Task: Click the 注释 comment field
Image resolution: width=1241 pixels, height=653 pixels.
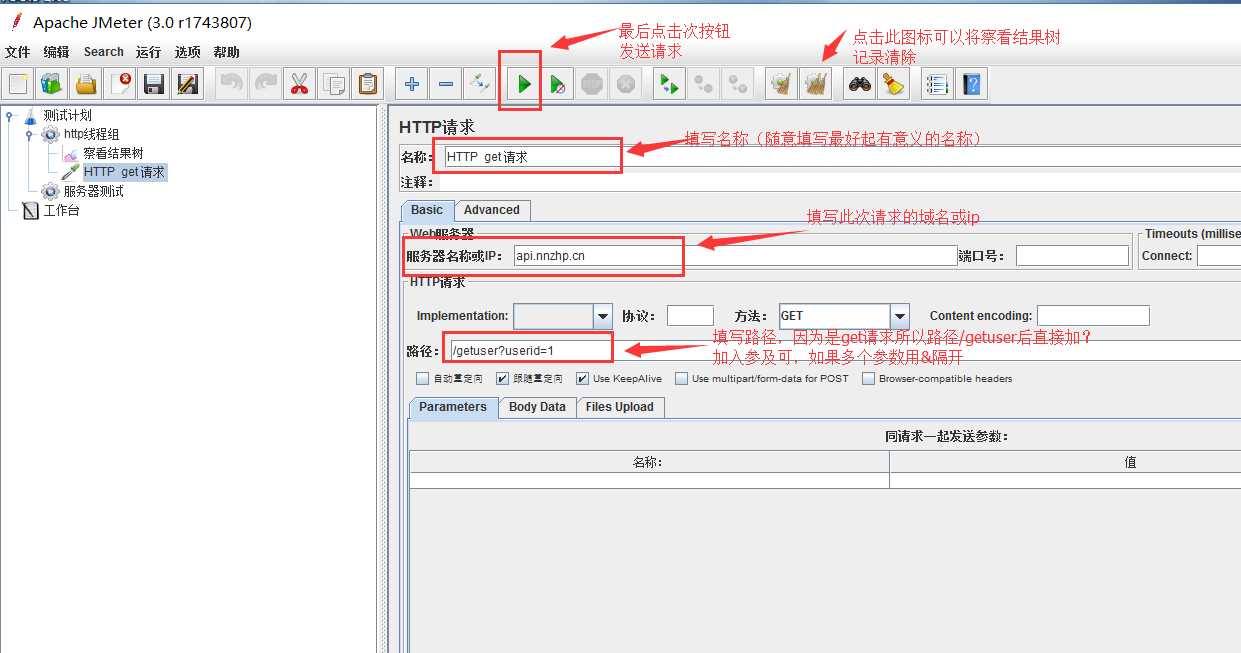Action: pos(840,182)
